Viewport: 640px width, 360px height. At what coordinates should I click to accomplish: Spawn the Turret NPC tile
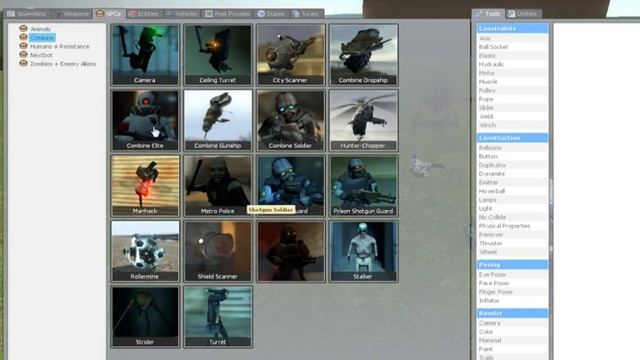[218, 317]
